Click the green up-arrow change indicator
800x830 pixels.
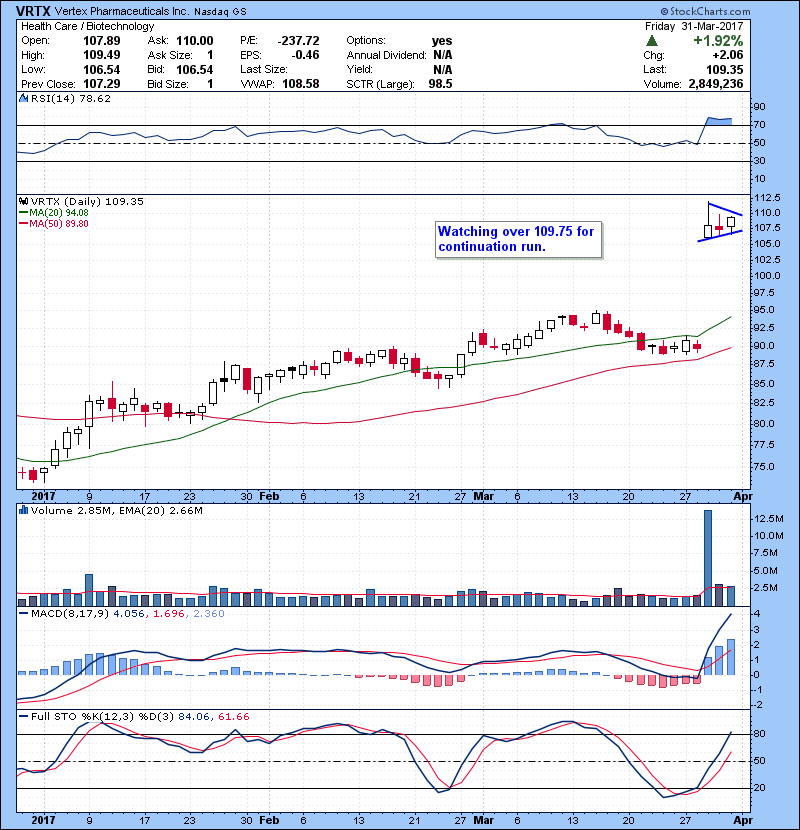652,40
